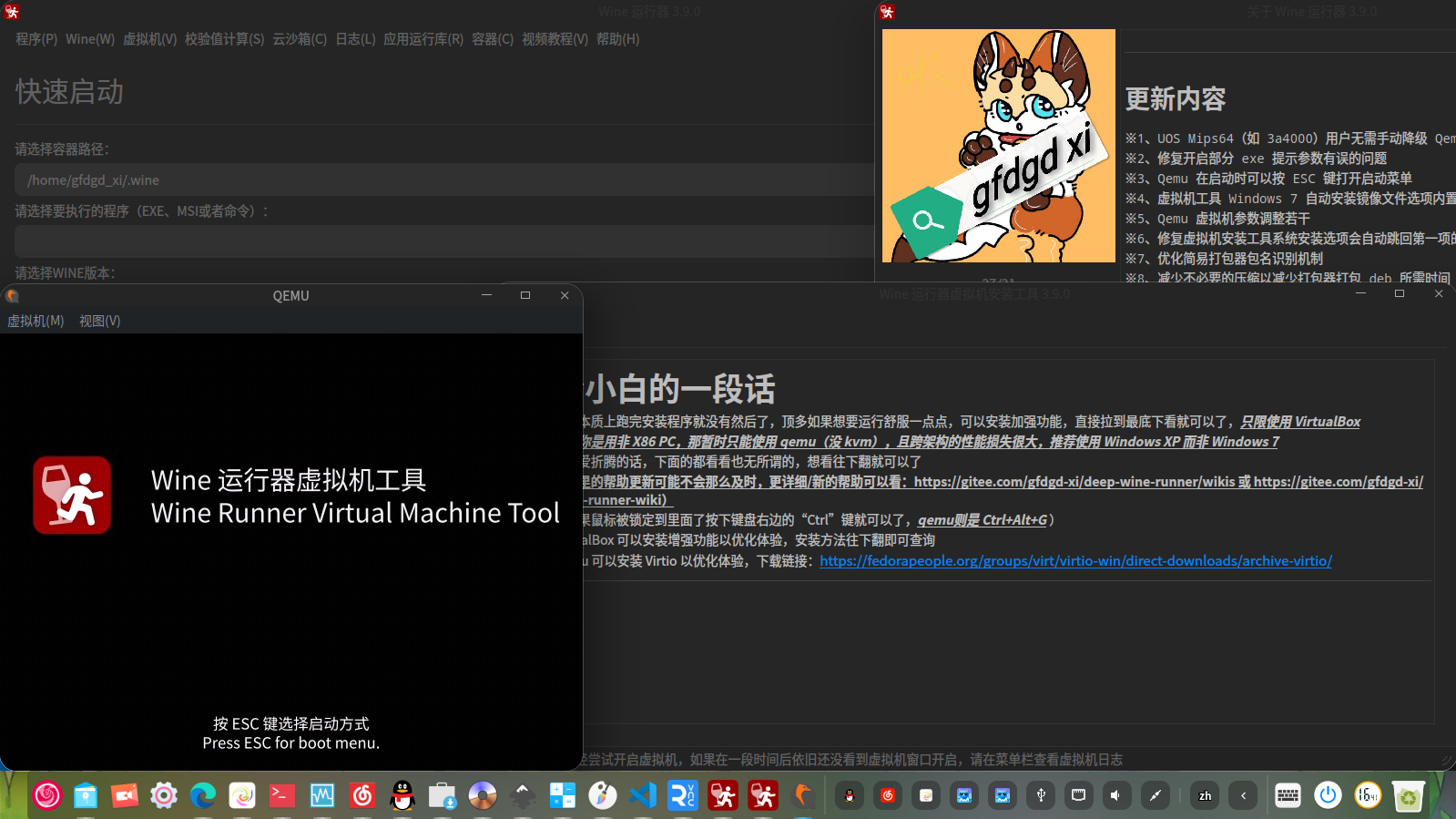1456x819 pixels.
Task: Click update note ※3 about ESC boot menu
Action: [x=1268, y=179]
